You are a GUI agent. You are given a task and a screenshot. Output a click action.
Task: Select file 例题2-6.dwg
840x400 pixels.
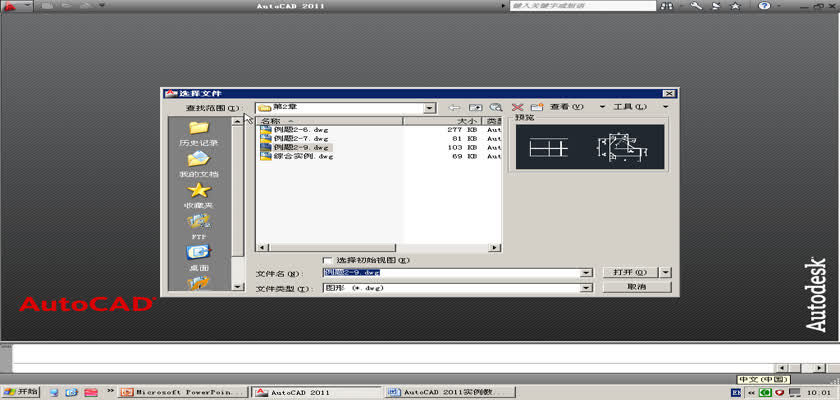(x=301, y=130)
